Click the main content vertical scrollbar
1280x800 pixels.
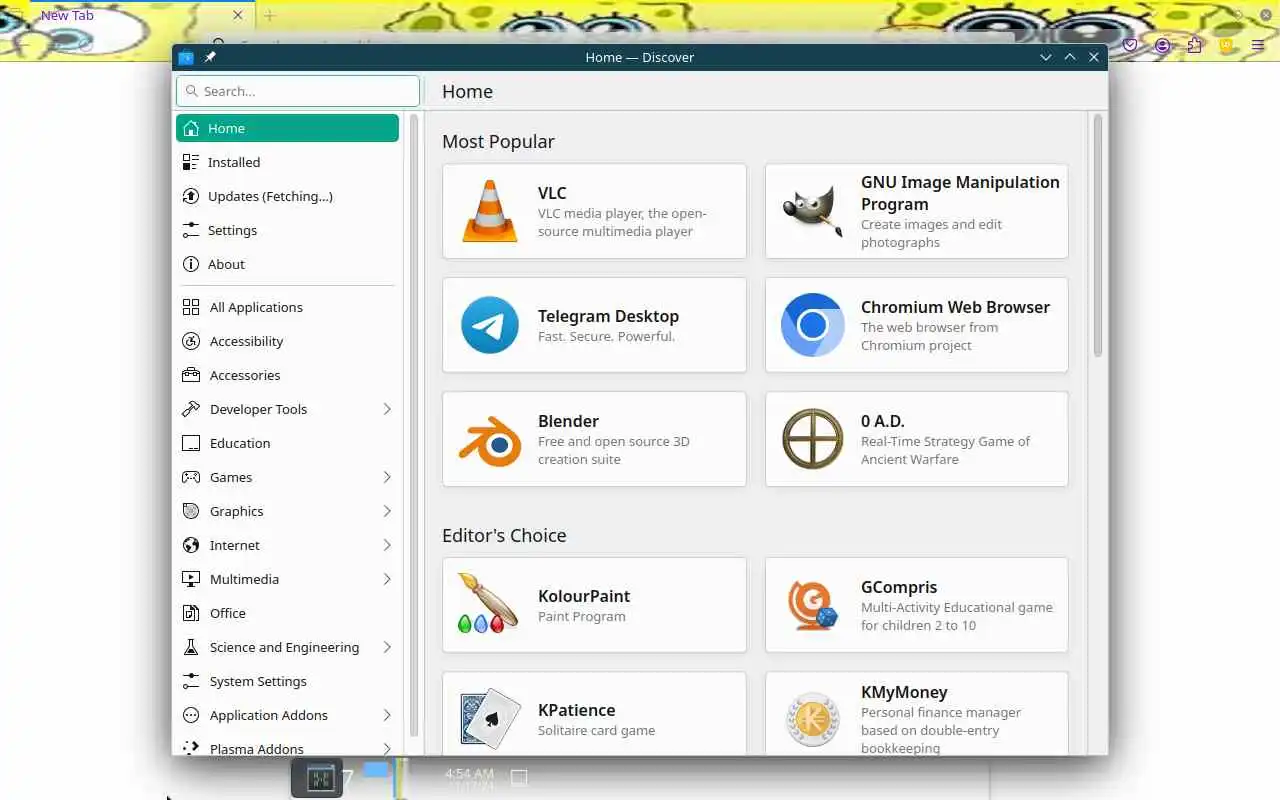pyautogui.click(x=1097, y=236)
